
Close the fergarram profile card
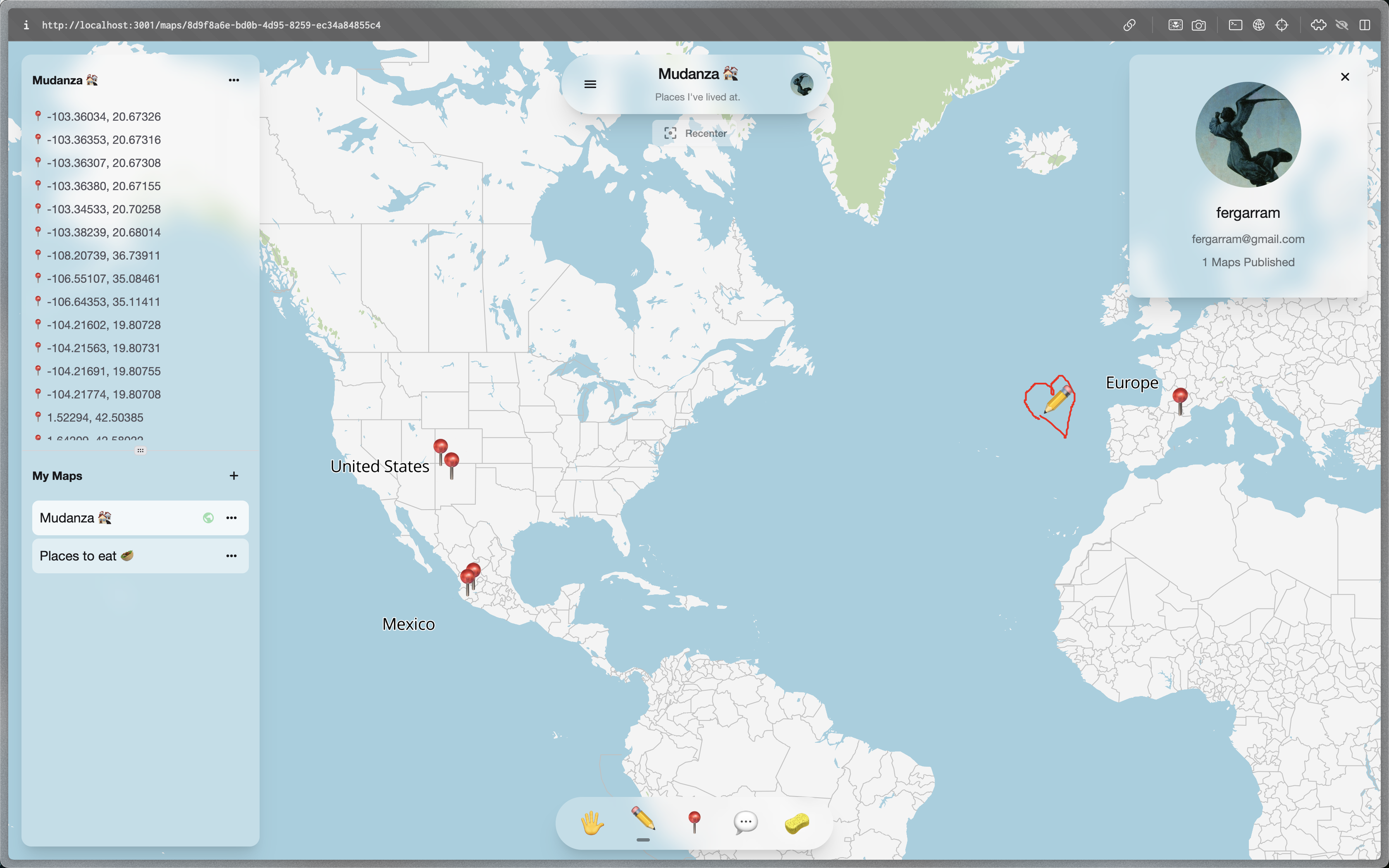click(x=1345, y=77)
